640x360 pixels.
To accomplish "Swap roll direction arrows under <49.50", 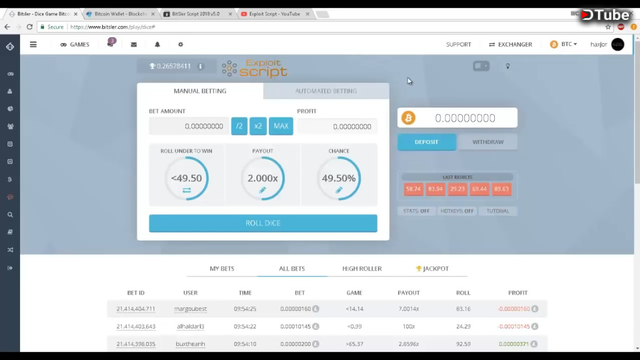I will click(x=187, y=190).
